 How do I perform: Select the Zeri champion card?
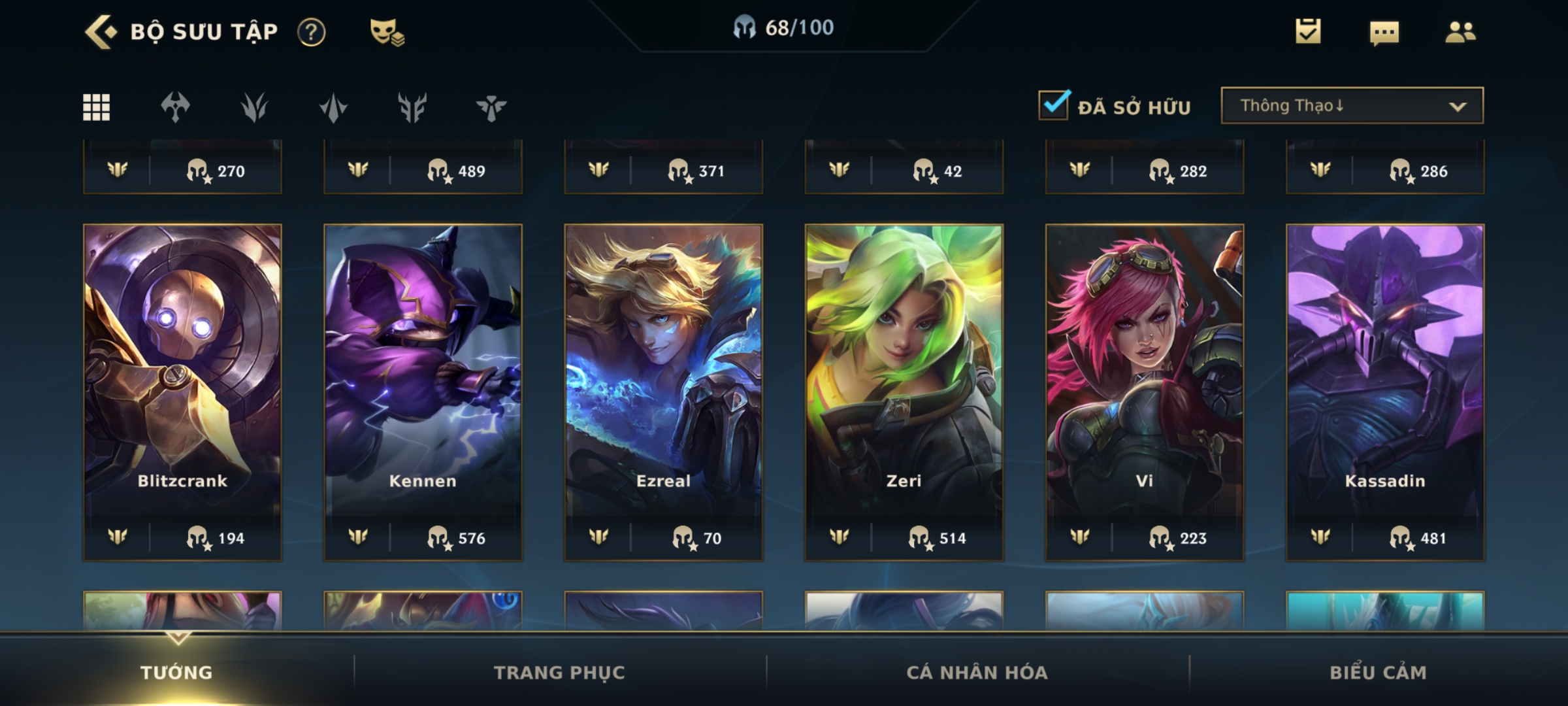[904, 392]
